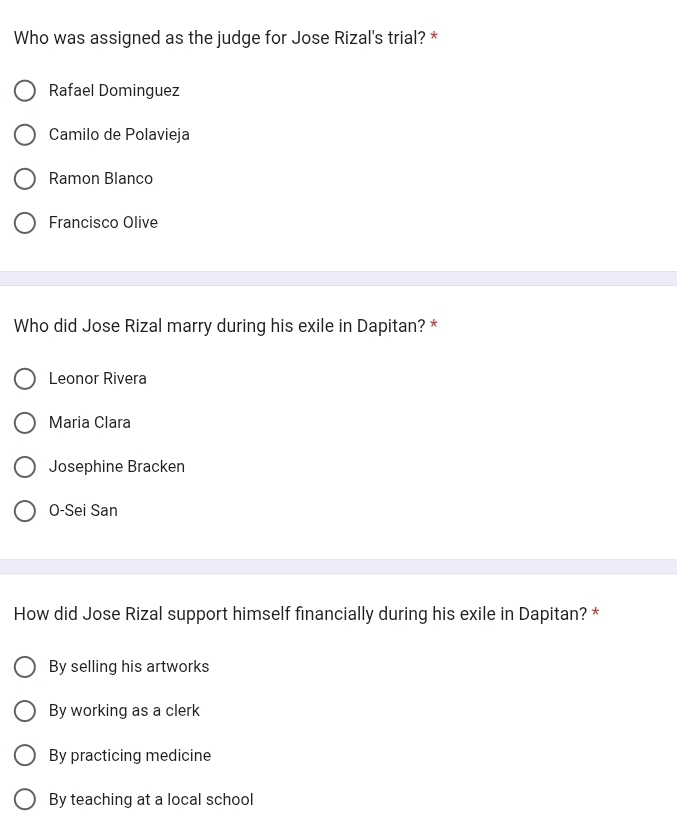Select Leonor Rivera radio button
The width and height of the screenshot is (677, 840).
tap(25, 379)
